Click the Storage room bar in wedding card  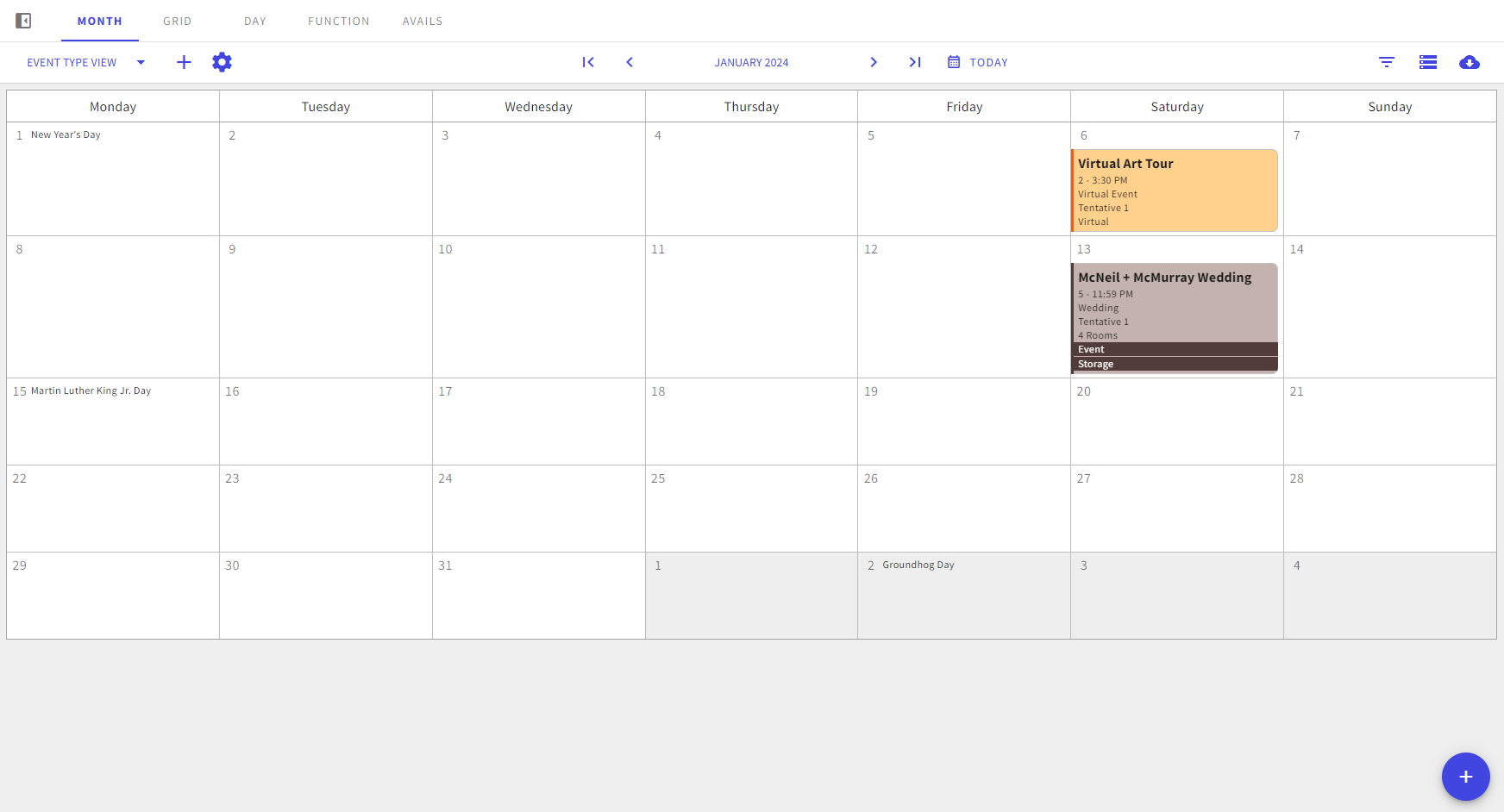point(1175,364)
